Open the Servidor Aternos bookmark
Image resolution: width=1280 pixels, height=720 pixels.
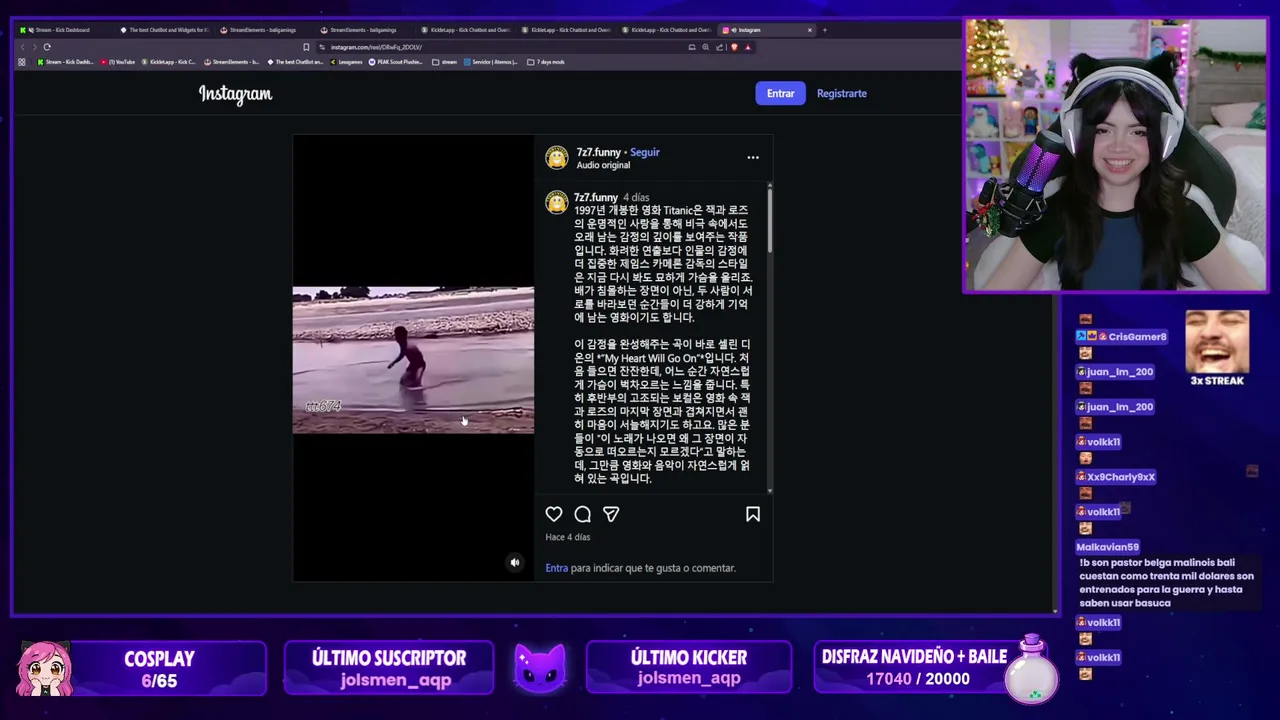[x=490, y=62]
